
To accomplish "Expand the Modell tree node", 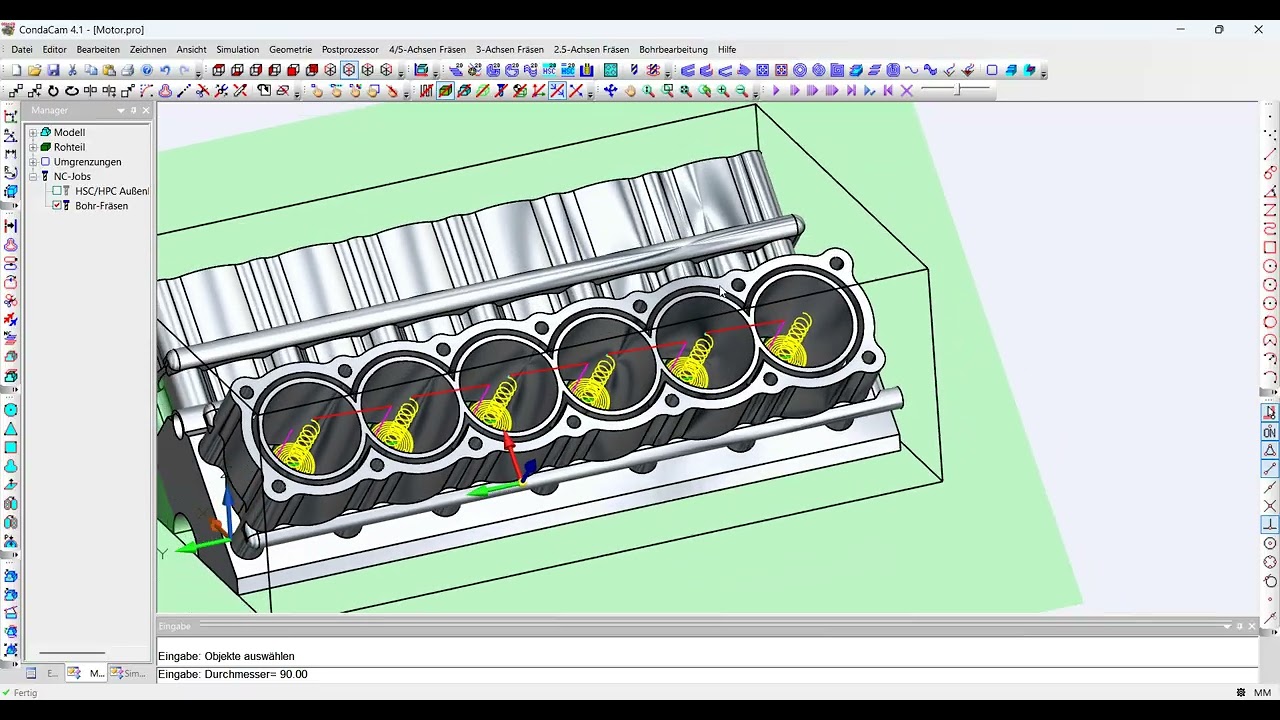I will 33,132.
